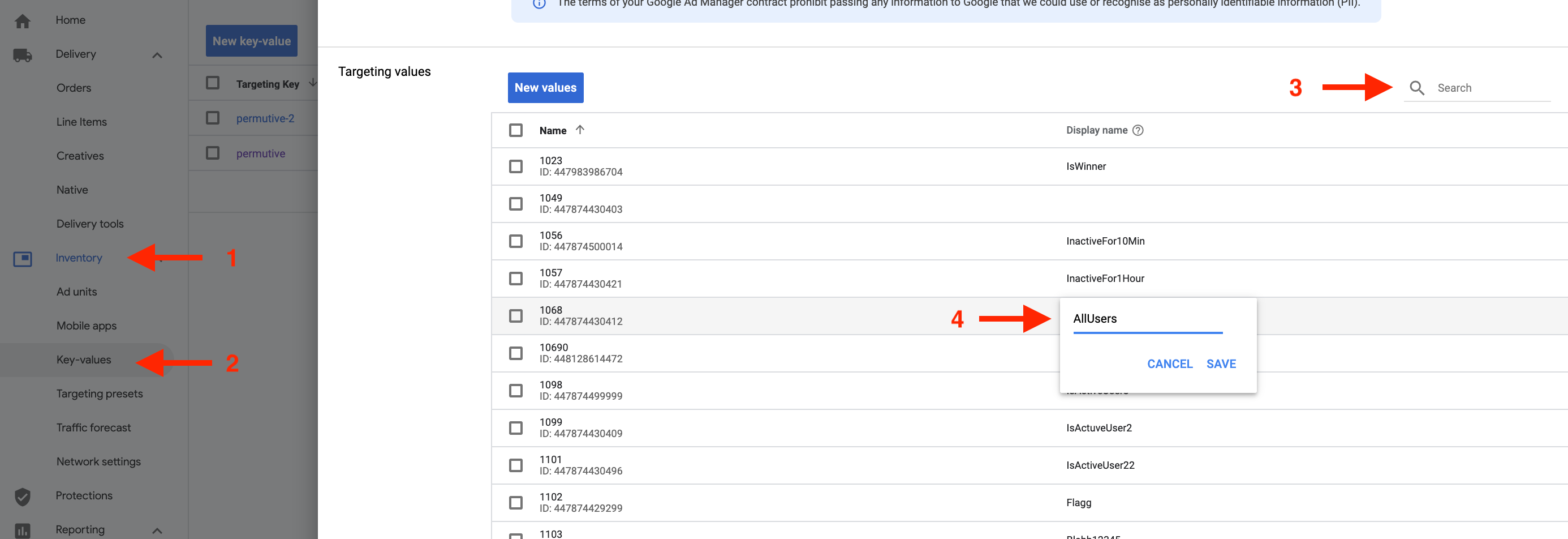Open Native in sidebar
The height and width of the screenshot is (539, 1568).
[x=72, y=190]
